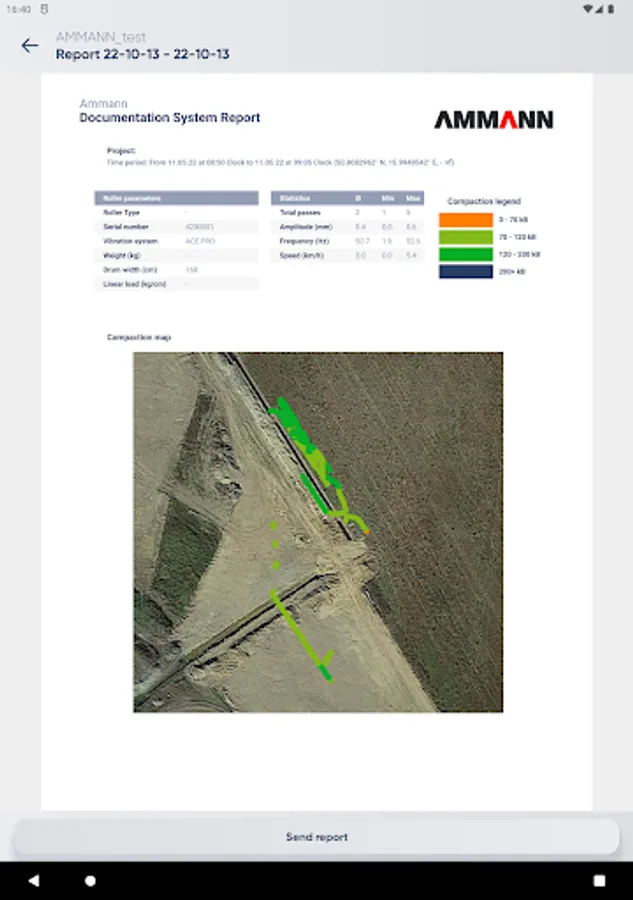Select the 'AMMANN_test' project name

point(101,37)
